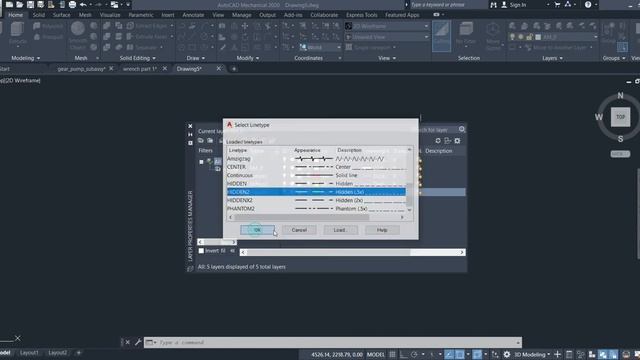Expand the Solid Editing panel dropdown
The height and width of the screenshot is (360, 640).
(x=138, y=58)
